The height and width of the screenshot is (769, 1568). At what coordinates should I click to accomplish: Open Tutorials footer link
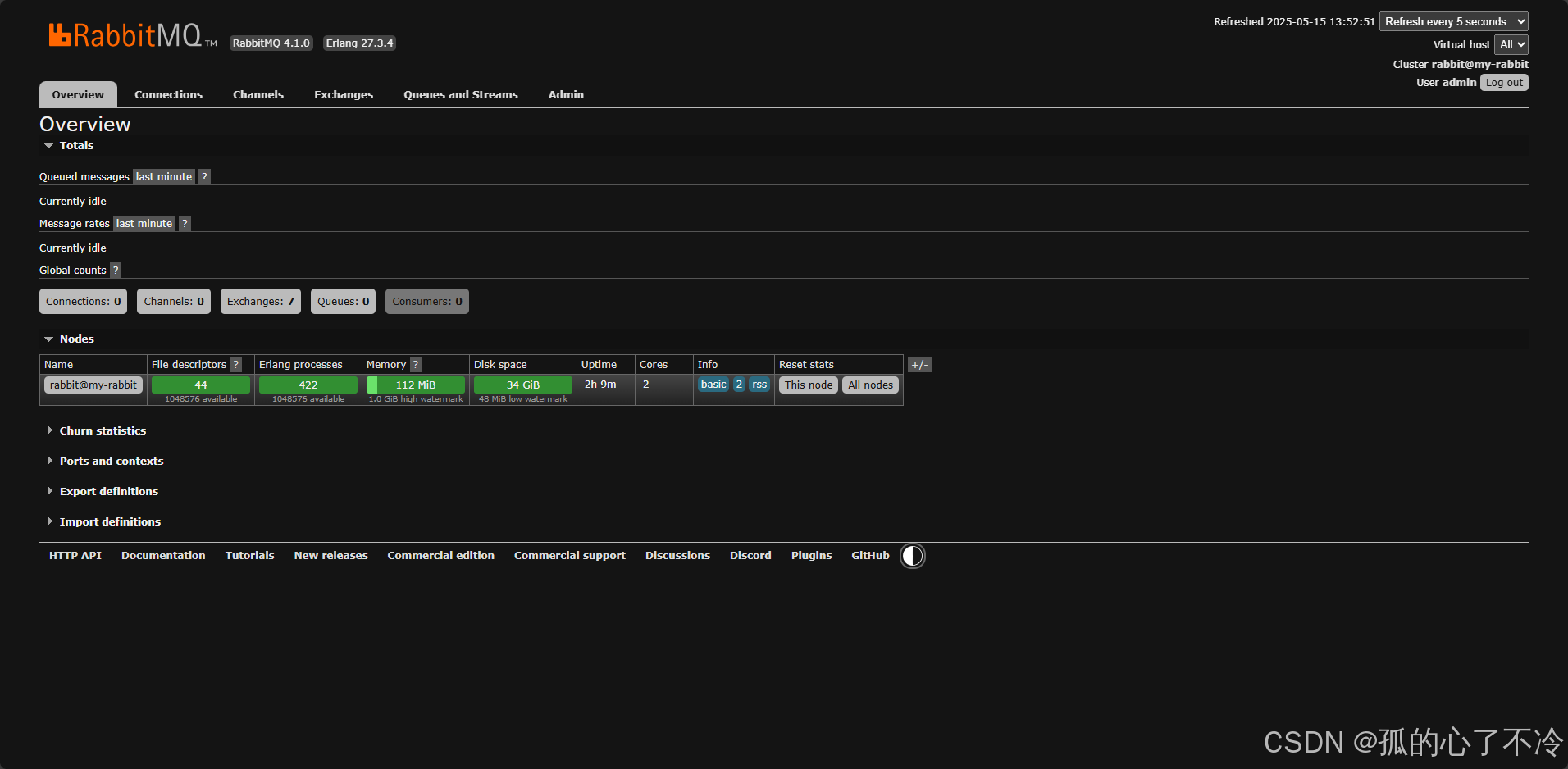(250, 555)
